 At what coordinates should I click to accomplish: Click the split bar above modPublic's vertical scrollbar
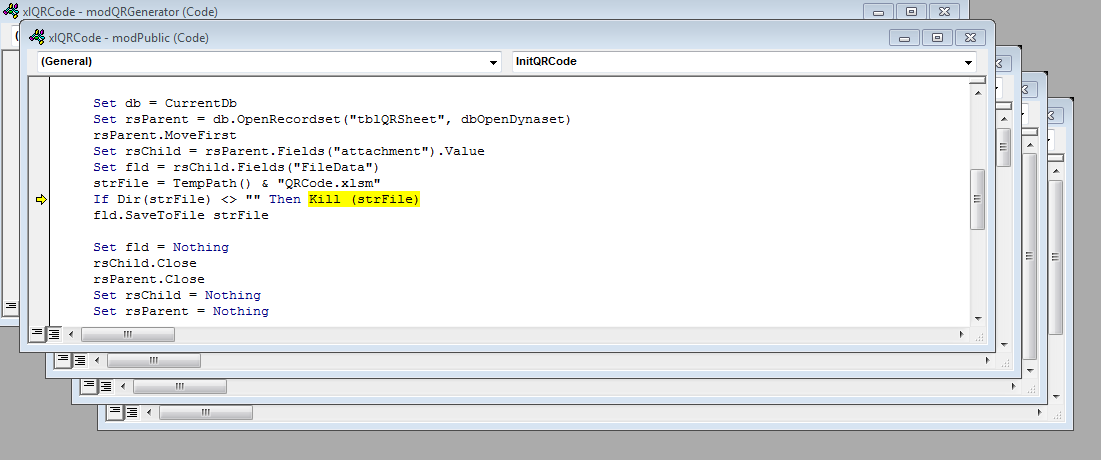977,82
